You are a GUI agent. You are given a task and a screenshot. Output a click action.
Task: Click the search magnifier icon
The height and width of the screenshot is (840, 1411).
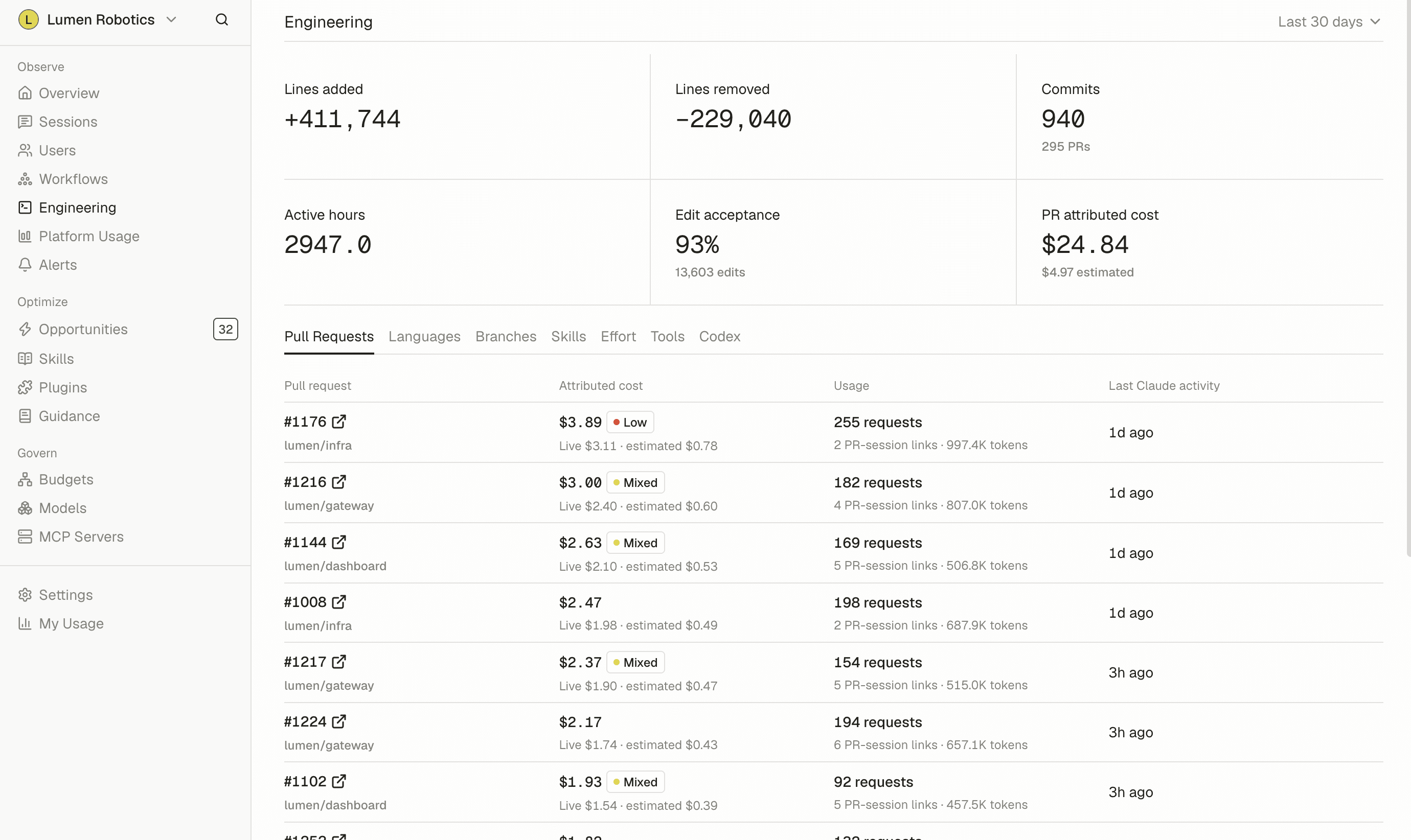pyautogui.click(x=222, y=20)
